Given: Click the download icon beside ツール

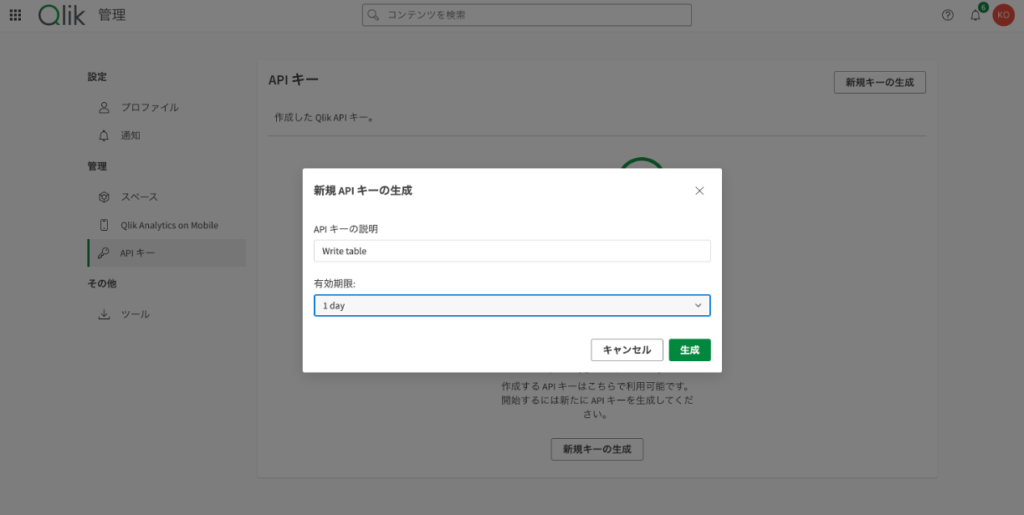Looking at the screenshot, I should tap(104, 314).
